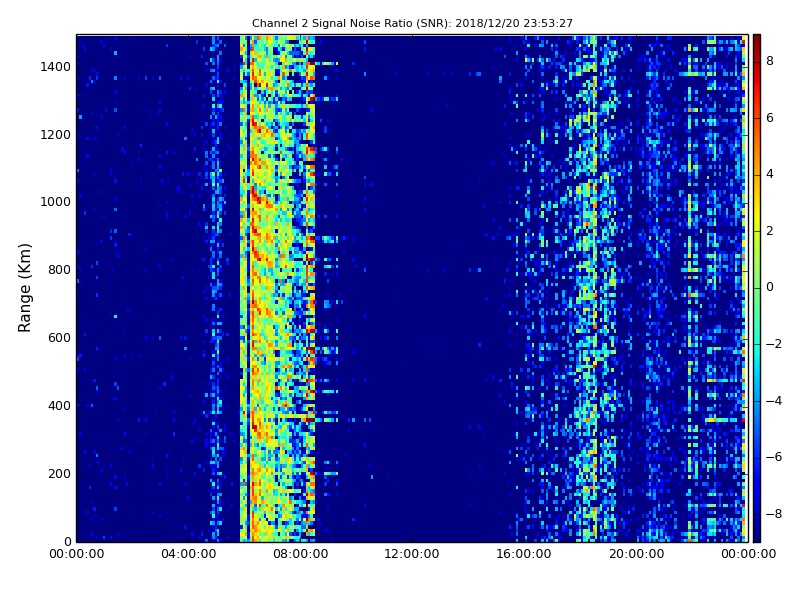
Task: Click the colorbar label 0
Action: click(x=770, y=287)
